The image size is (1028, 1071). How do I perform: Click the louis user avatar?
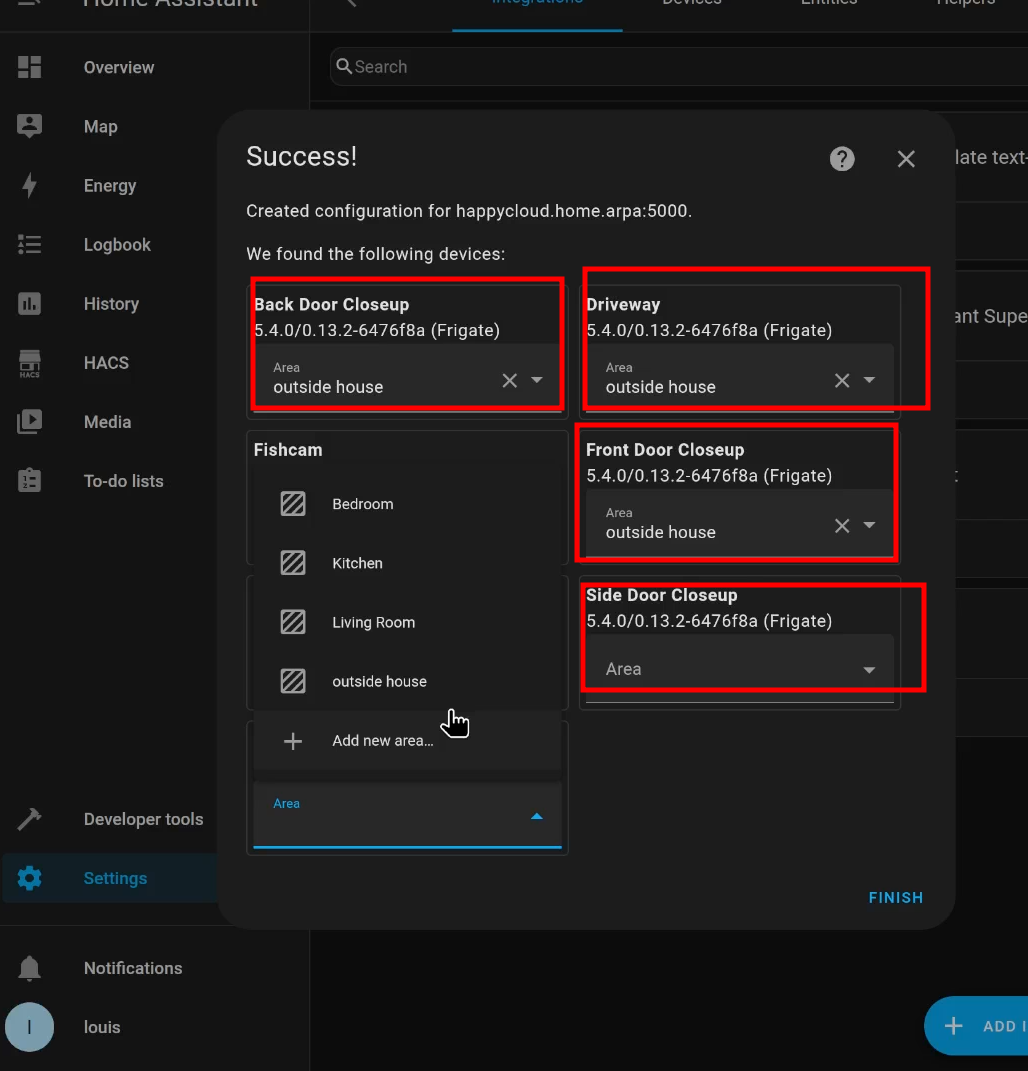(x=29, y=1027)
